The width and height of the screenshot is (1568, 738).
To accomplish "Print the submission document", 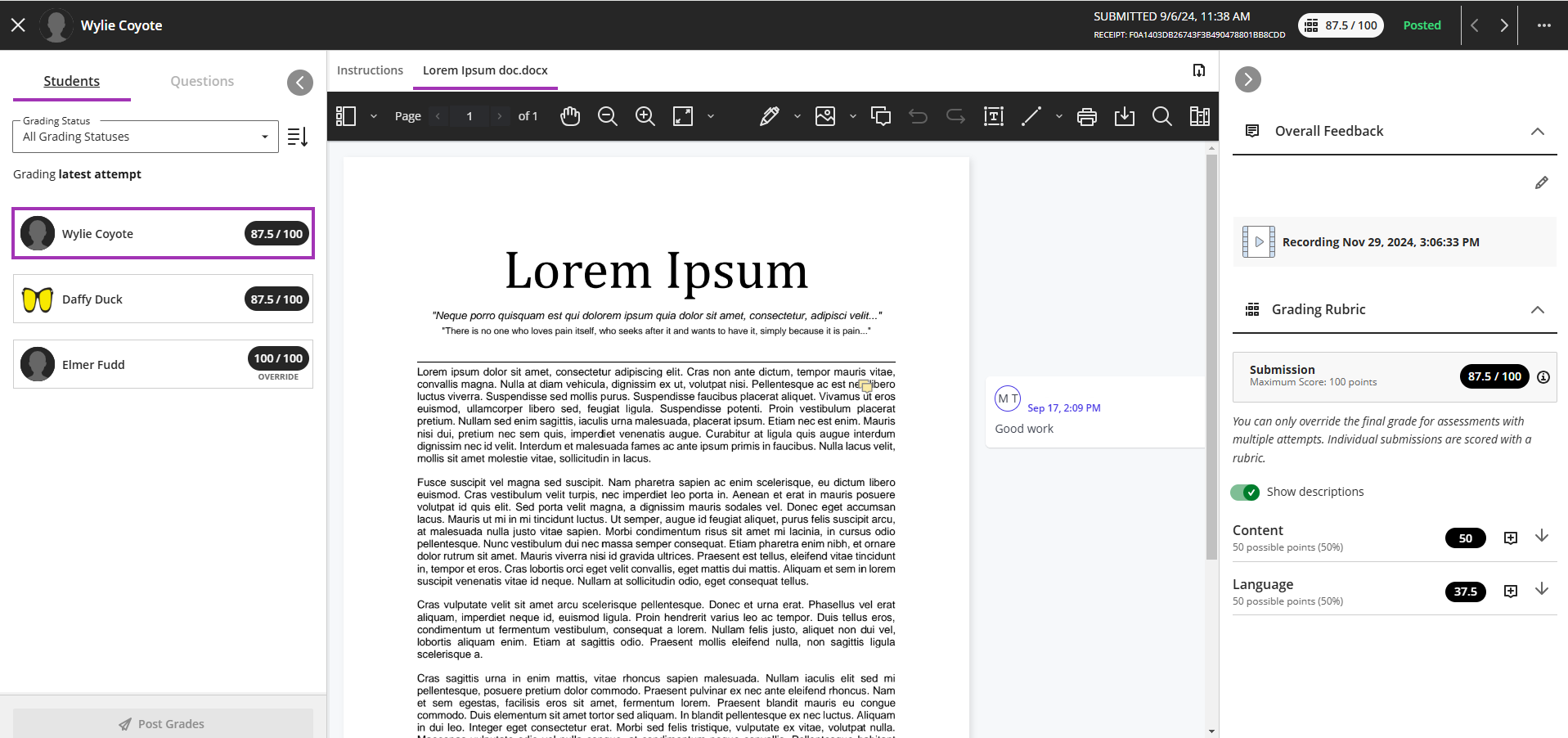I will (1087, 116).
